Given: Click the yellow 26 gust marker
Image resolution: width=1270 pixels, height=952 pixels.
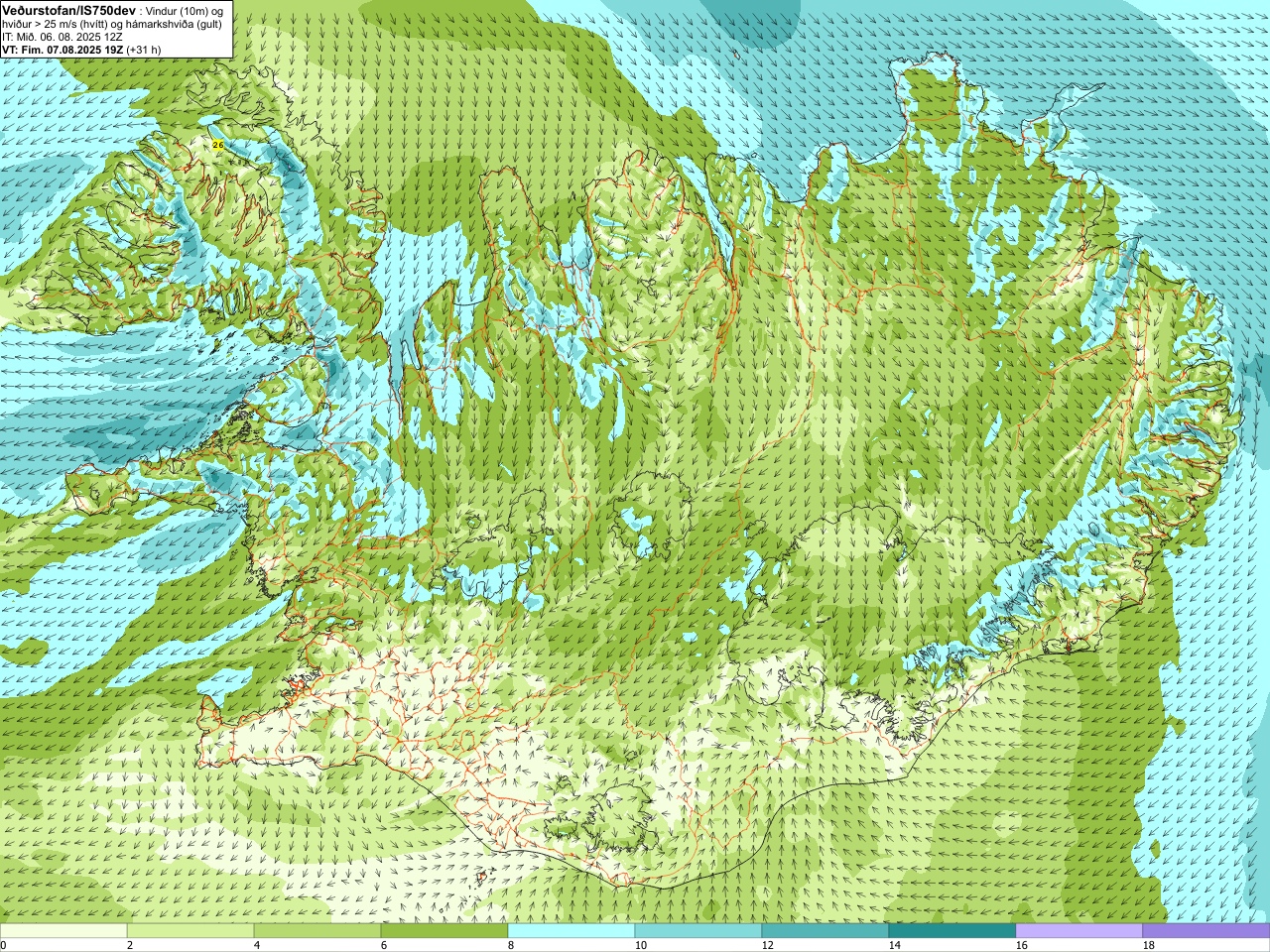Looking at the screenshot, I should pyautogui.click(x=218, y=145).
